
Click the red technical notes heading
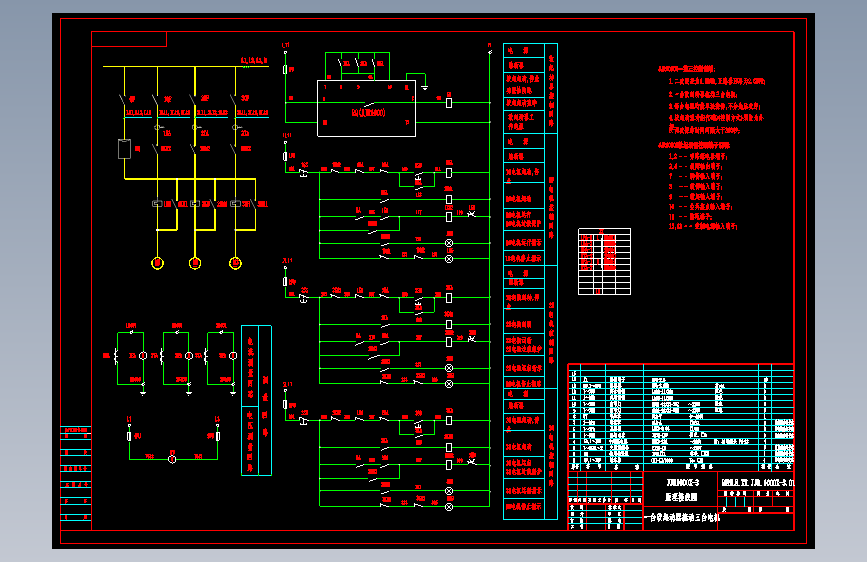[686, 69]
